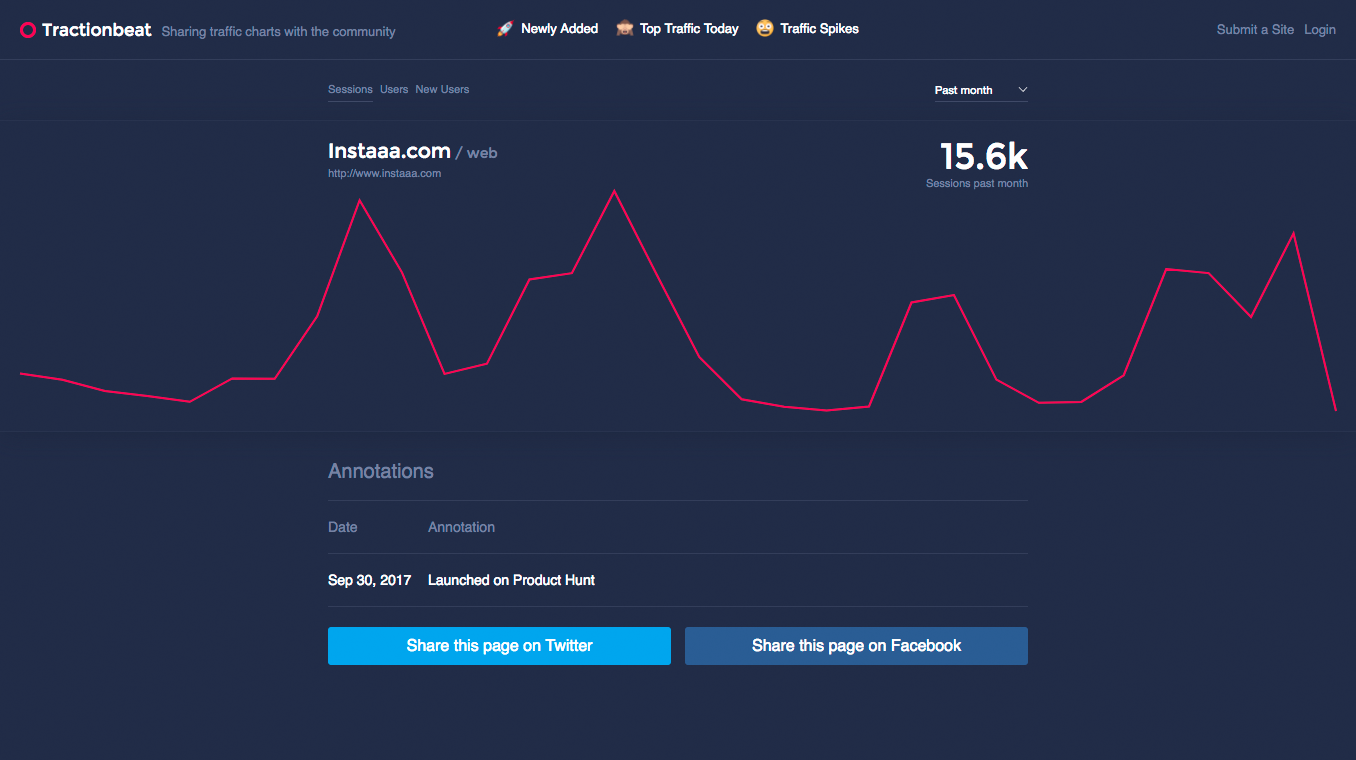Click the Date column header
The image size is (1356, 760).
tap(342, 527)
